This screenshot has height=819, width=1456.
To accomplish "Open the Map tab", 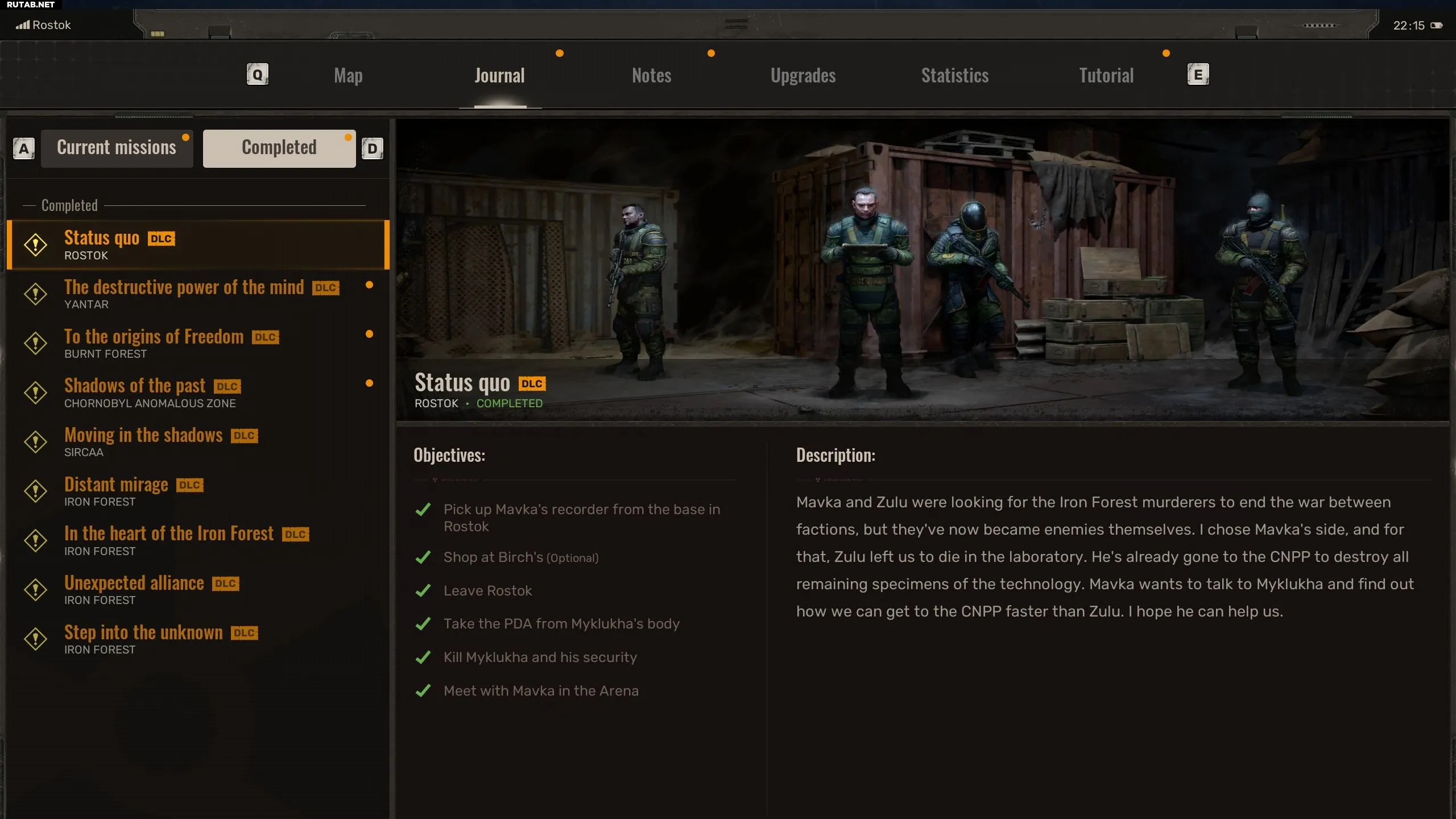I will (348, 75).
